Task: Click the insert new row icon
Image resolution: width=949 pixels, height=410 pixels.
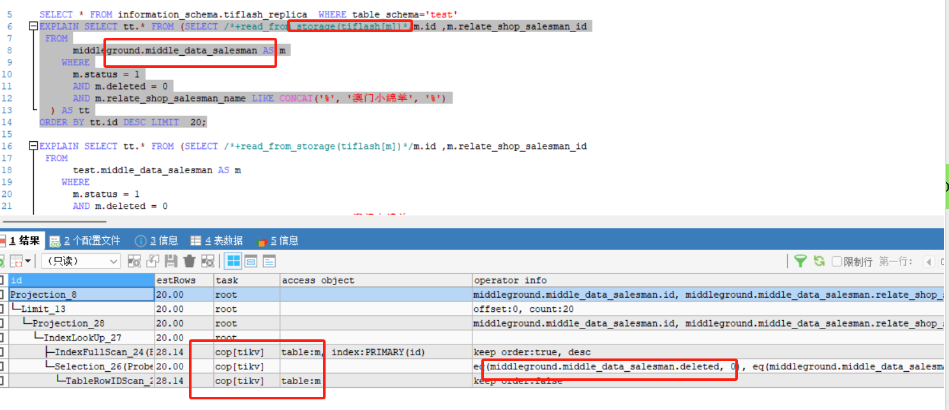Action: click(134, 261)
